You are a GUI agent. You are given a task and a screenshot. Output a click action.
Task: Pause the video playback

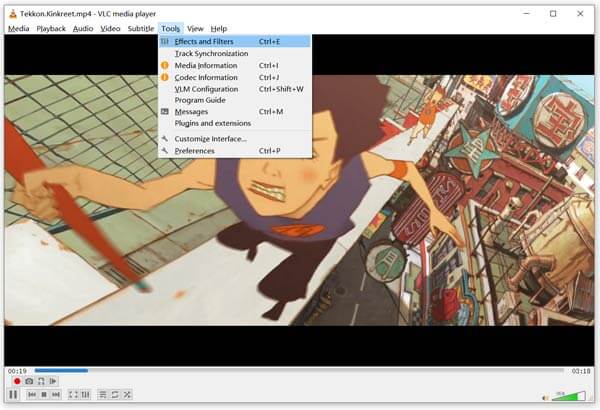coord(13,394)
